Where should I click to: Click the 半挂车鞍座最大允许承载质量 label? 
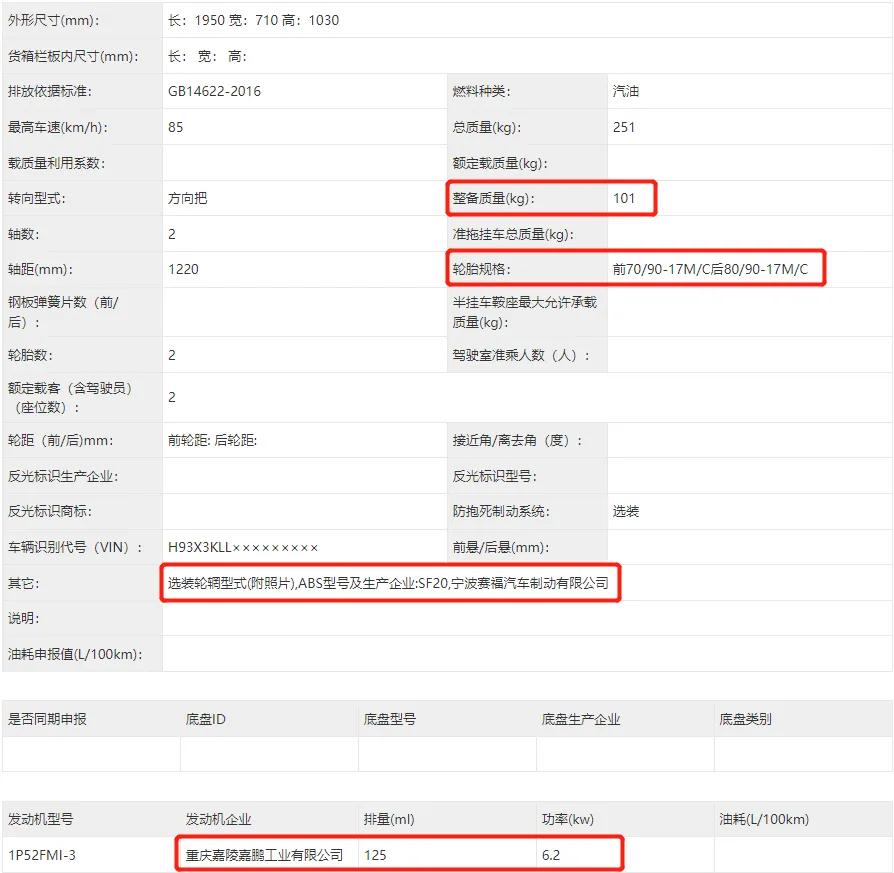coord(525,312)
